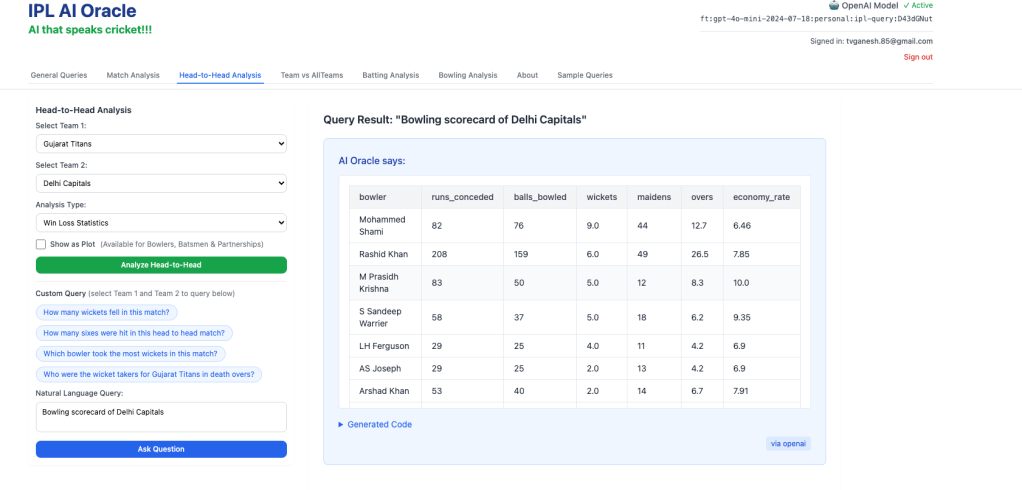The height and width of the screenshot is (490, 1022).
Task: Select the Bowling Analysis tab
Action: point(467,75)
